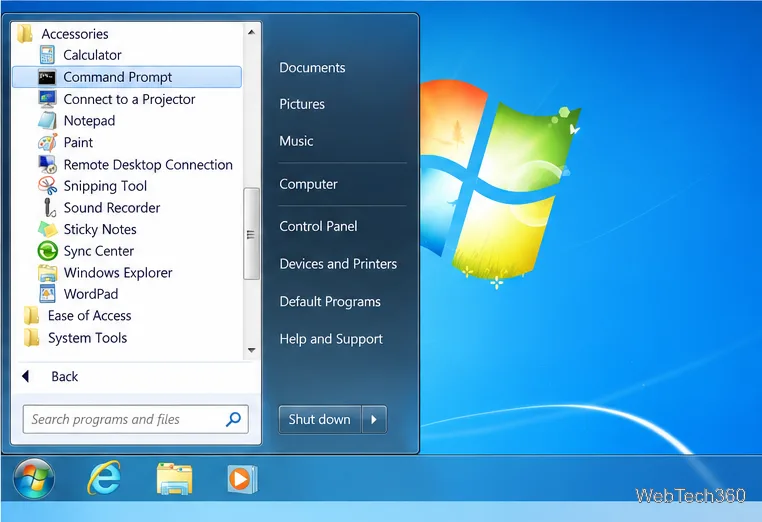Open Computer from the Start menu
The width and height of the screenshot is (762, 522).
pyautogui.click(x=308, y=184)
